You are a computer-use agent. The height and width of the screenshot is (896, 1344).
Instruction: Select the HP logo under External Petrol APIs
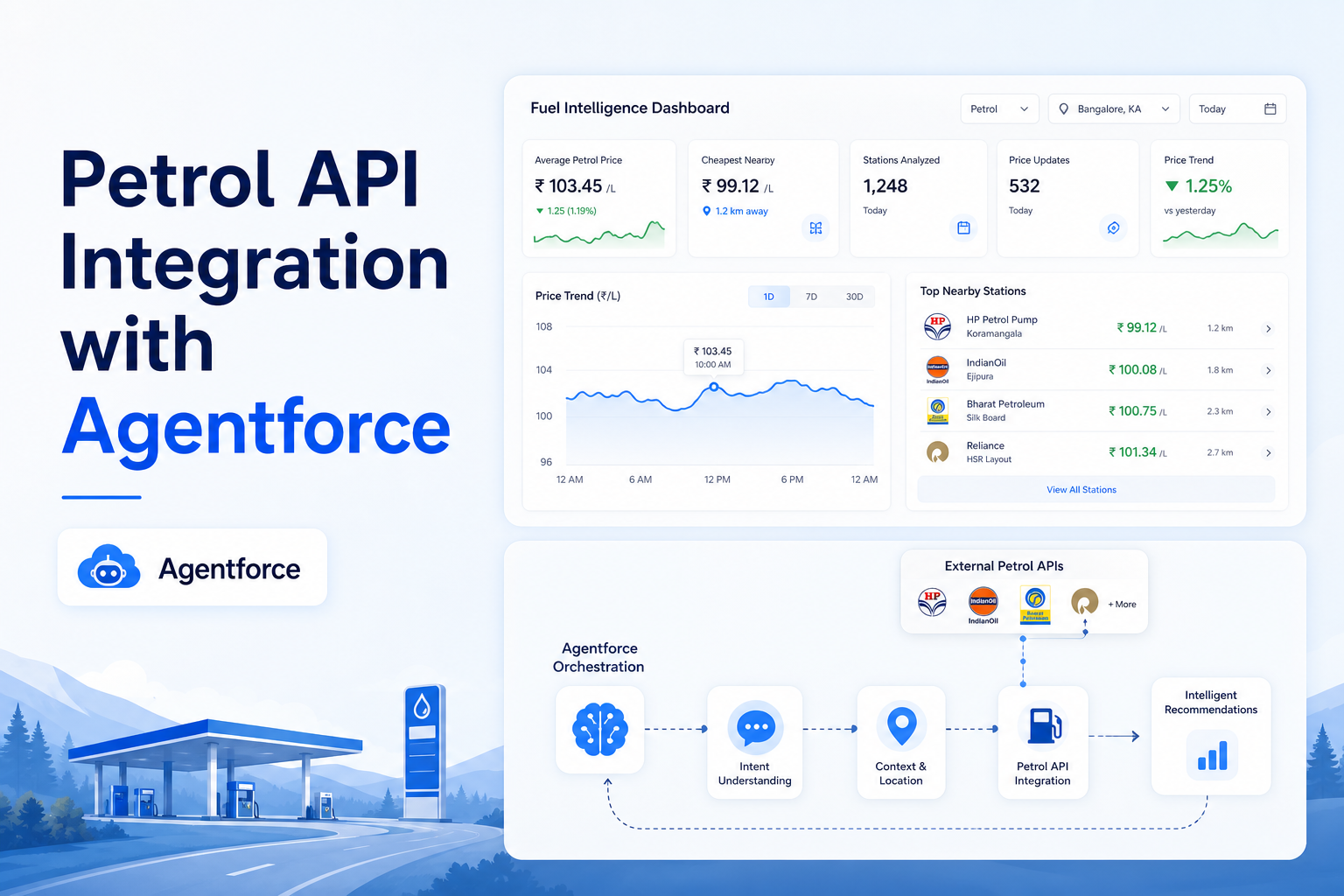click(932, 602)
